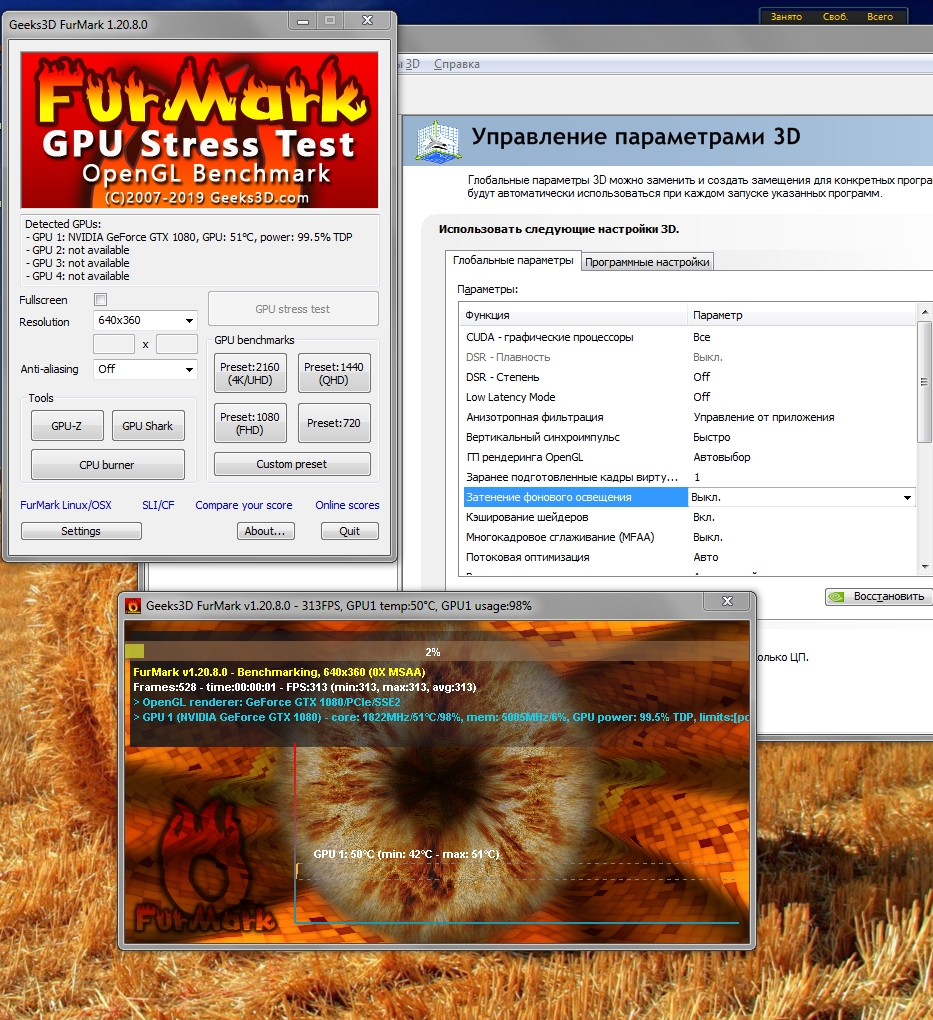This screenshot has height=1020, width=933.
Task: Select Заранее подготовленные кадры row
Action: (x=688, y=477)
